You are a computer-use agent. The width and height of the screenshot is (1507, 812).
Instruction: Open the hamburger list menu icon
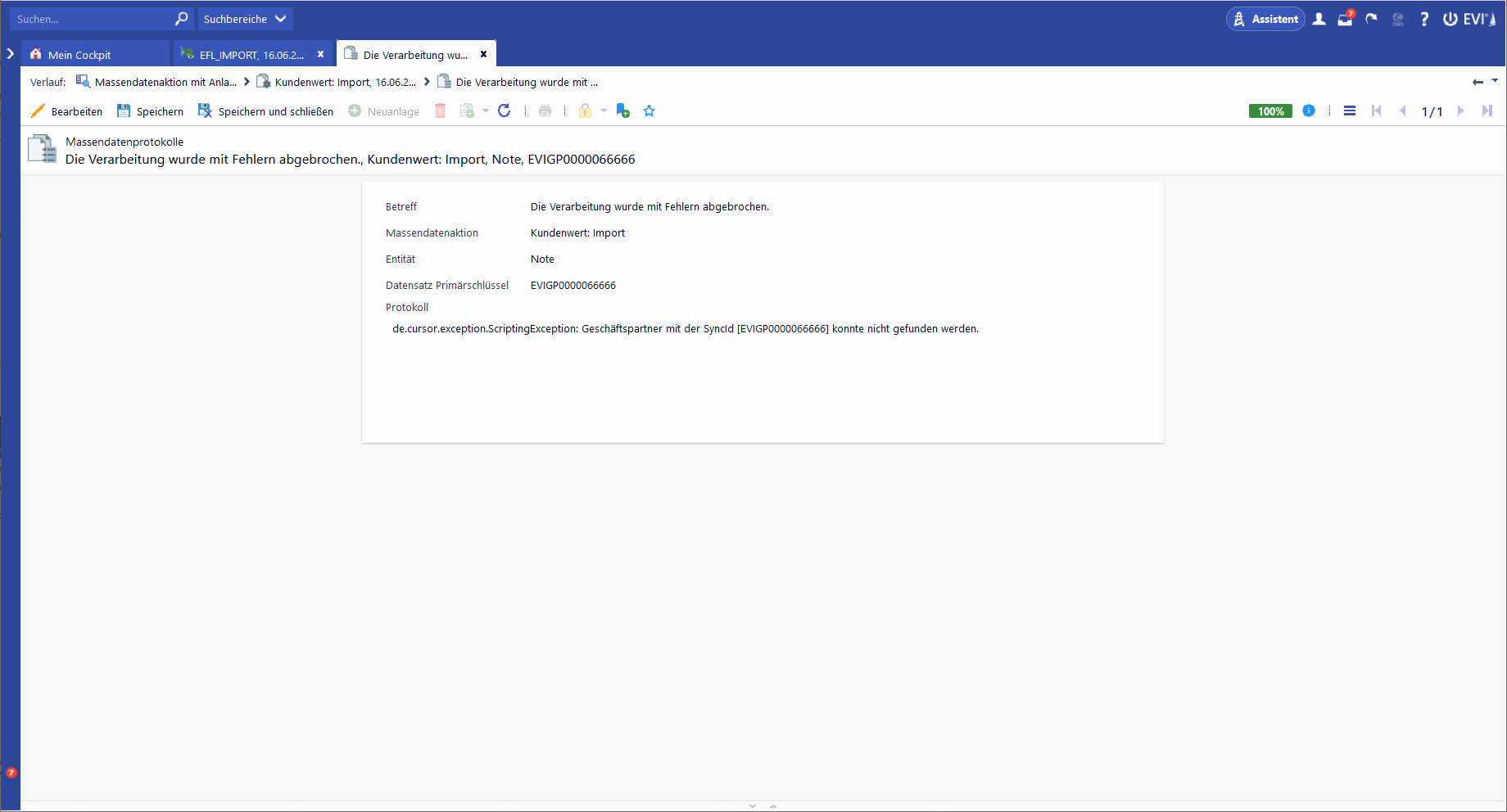coord(1350,111)
